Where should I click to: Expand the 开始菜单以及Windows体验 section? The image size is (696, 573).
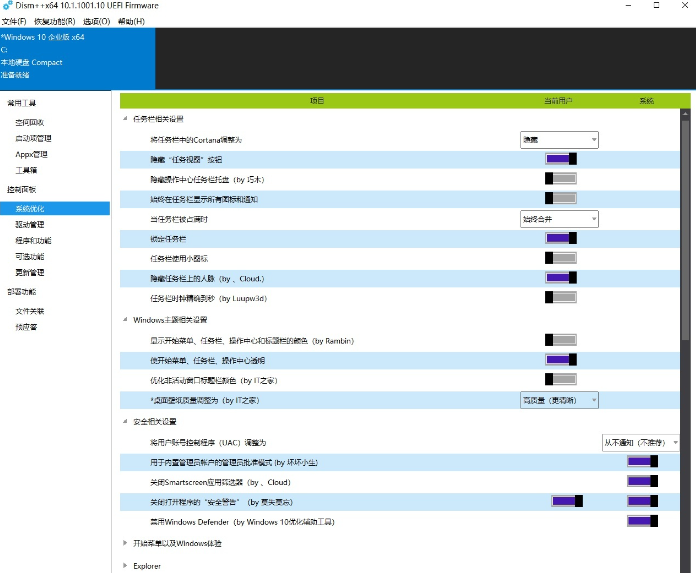(124, 543)
